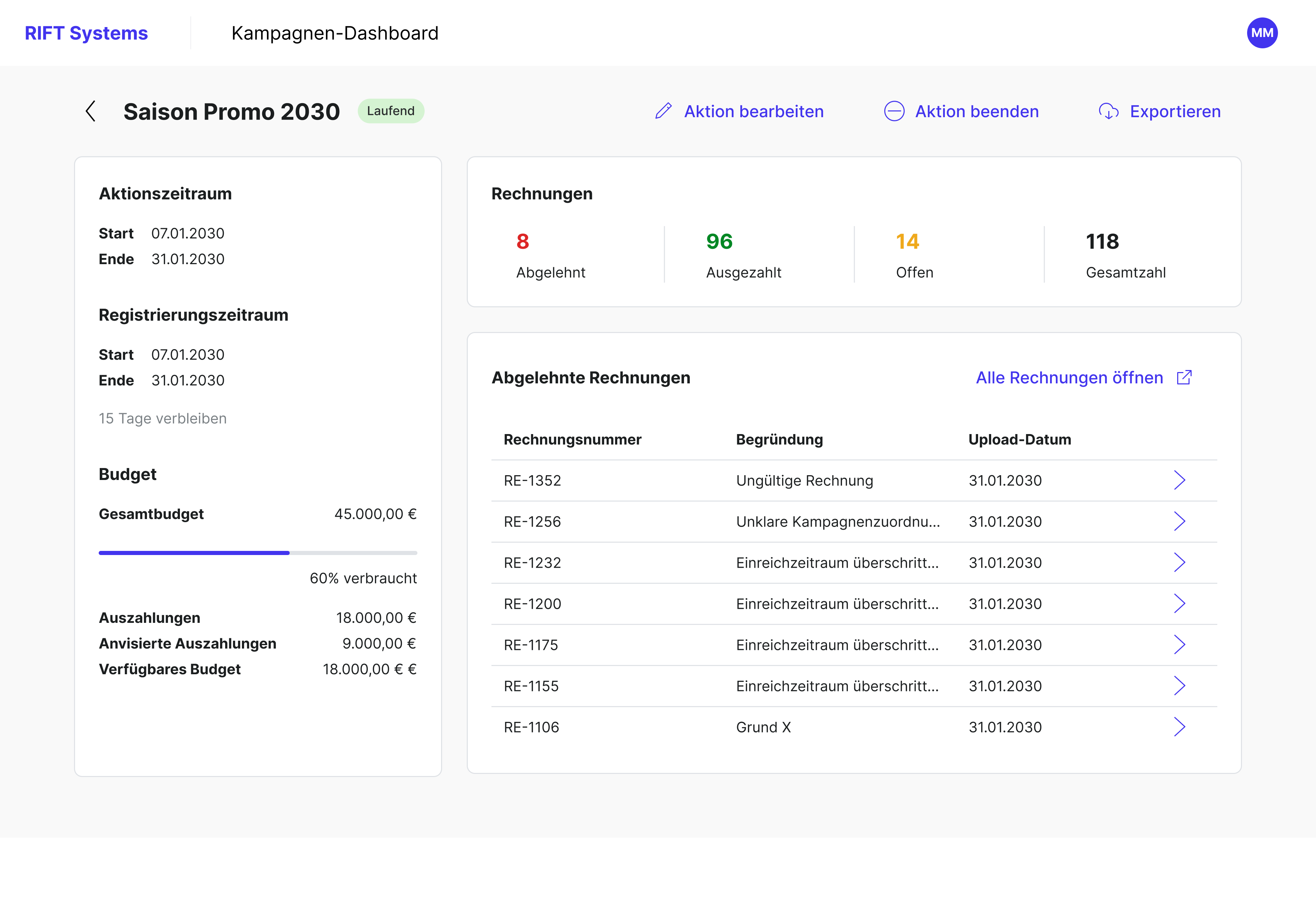This screenshot has width=1316, height=924.
Task: Click the RIFT Systems logo
Action: pos(86,33)
